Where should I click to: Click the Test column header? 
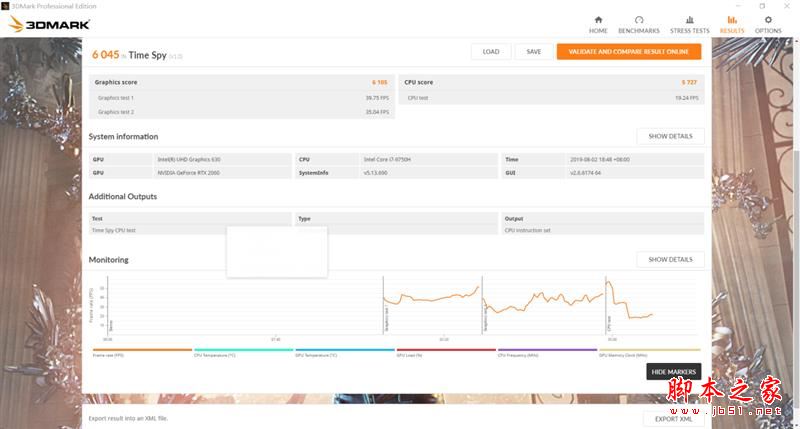click(97, 219)
